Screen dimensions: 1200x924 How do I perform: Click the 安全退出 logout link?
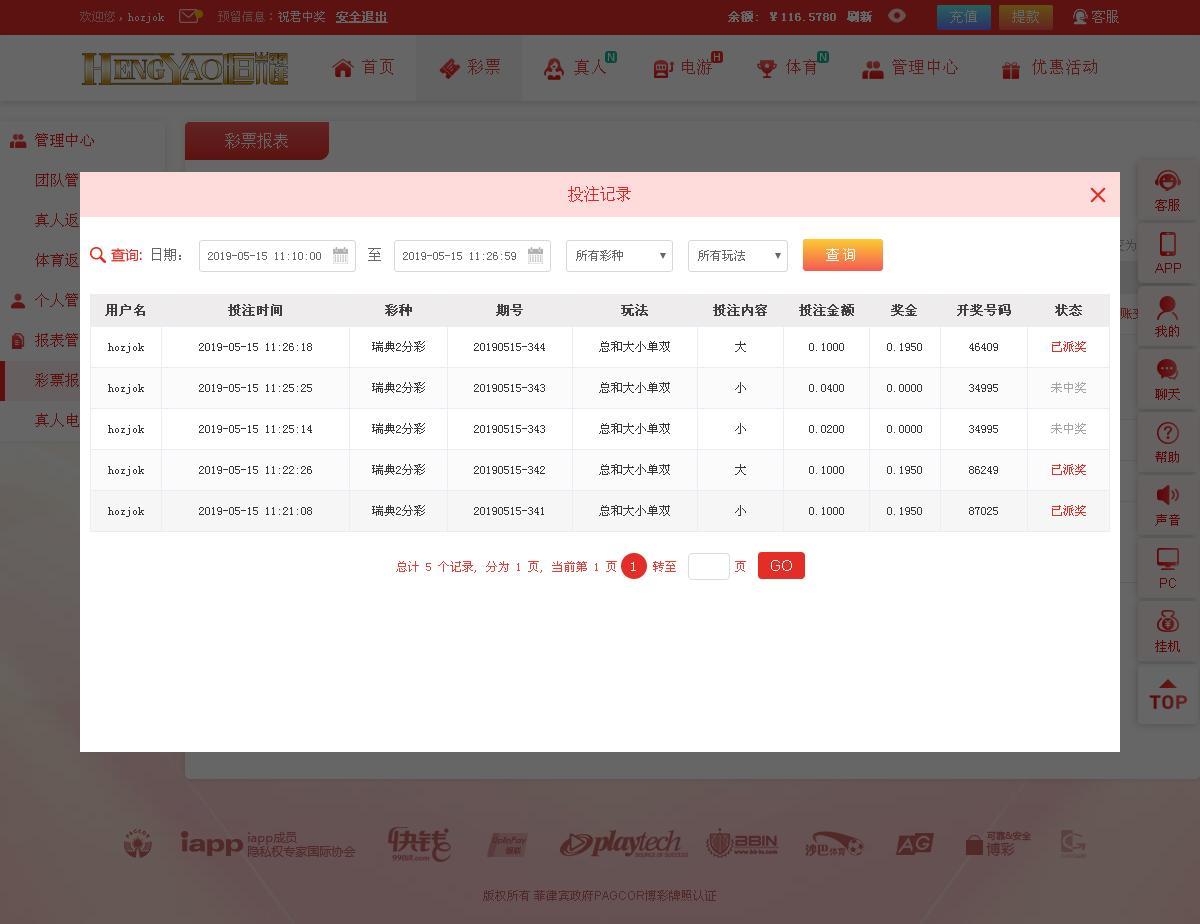[361, 17]
